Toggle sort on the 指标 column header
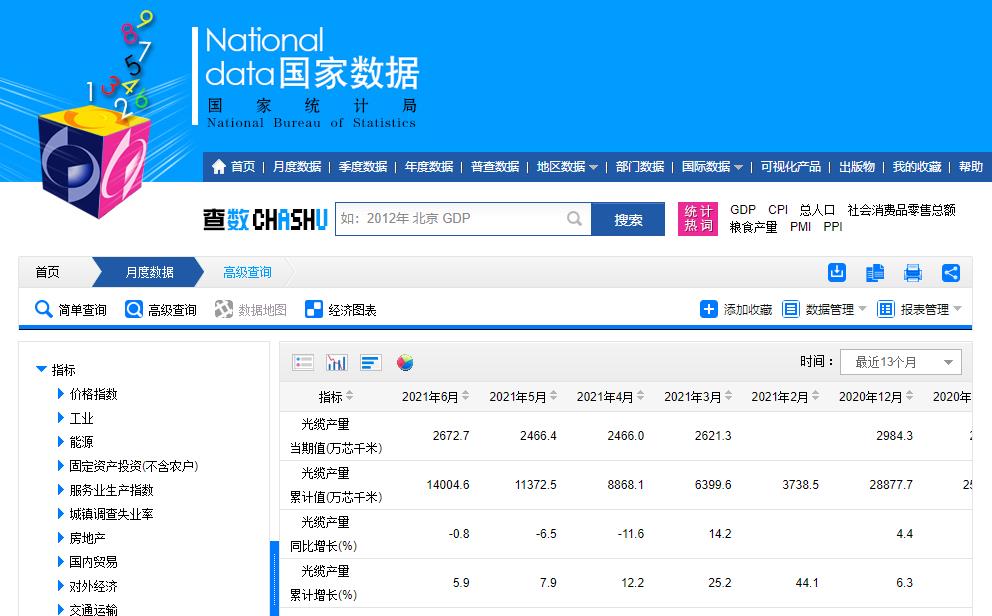This screenshot has height=616, width=992. 352,396
